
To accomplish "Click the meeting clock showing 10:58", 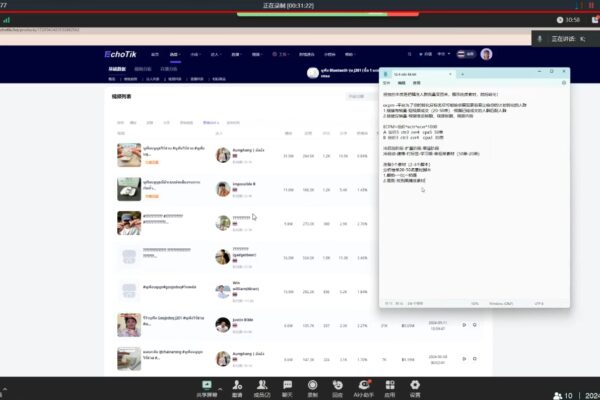I will 569,20.
